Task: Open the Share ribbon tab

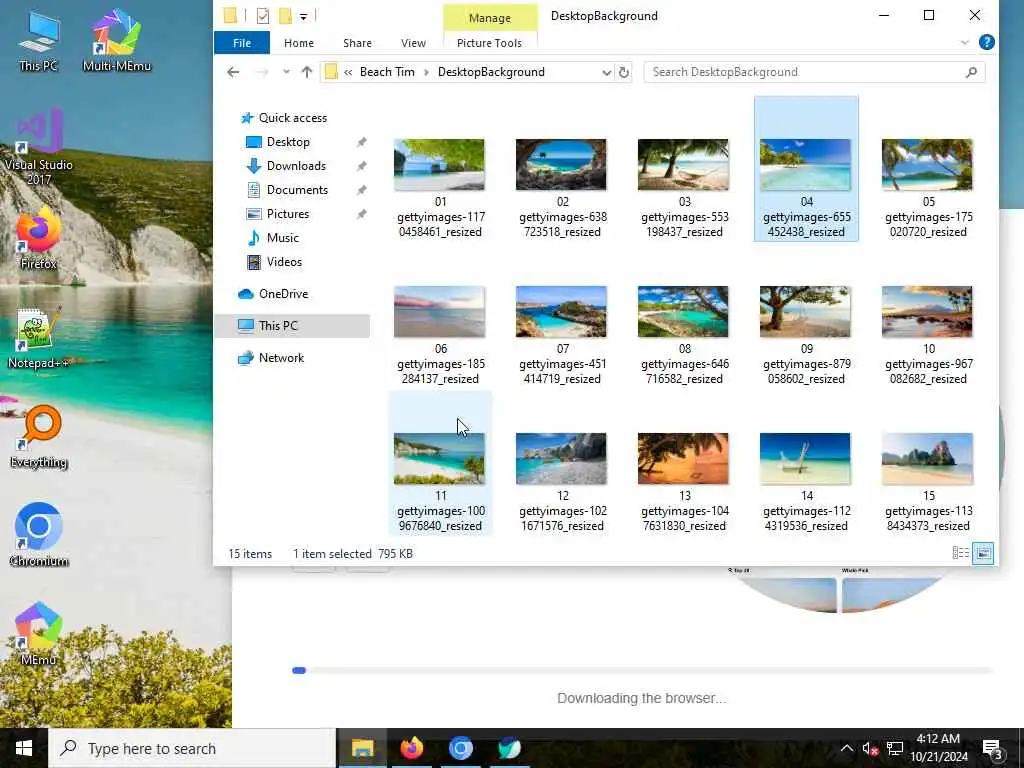Action: point(357,42)
